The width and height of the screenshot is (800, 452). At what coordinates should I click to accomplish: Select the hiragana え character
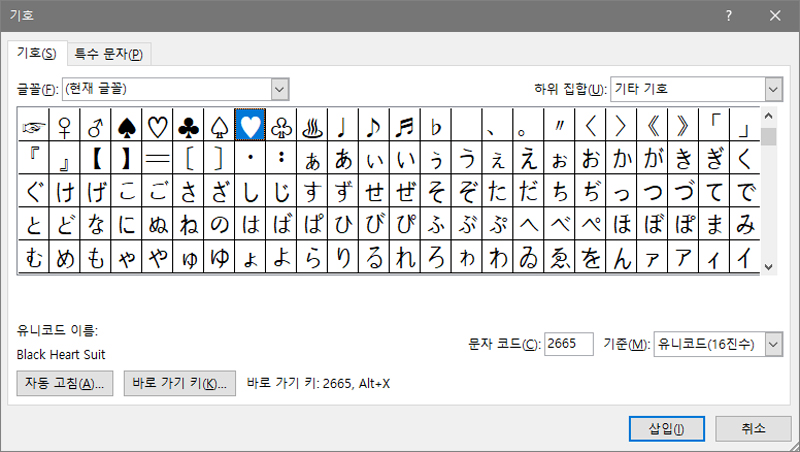529,158
